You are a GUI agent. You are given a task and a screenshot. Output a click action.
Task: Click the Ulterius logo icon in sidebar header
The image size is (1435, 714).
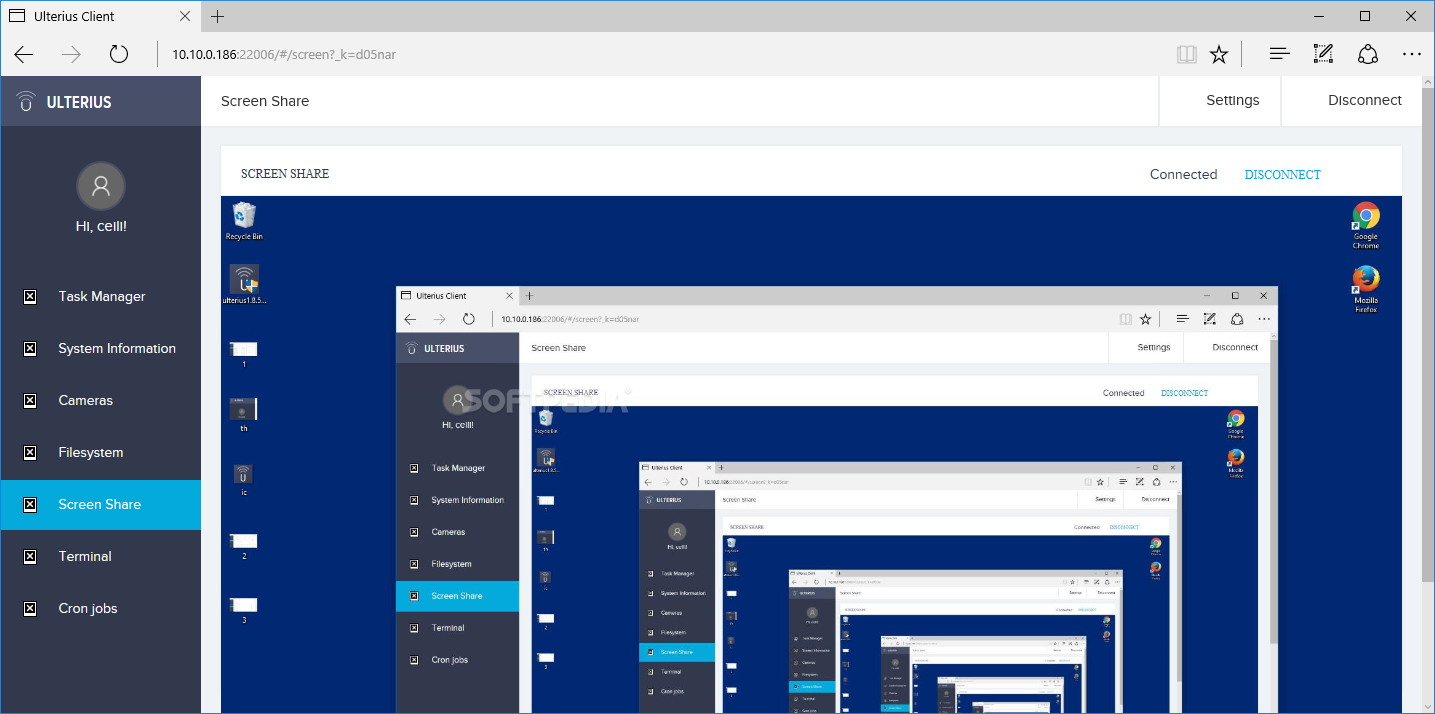tap(27, 101)
